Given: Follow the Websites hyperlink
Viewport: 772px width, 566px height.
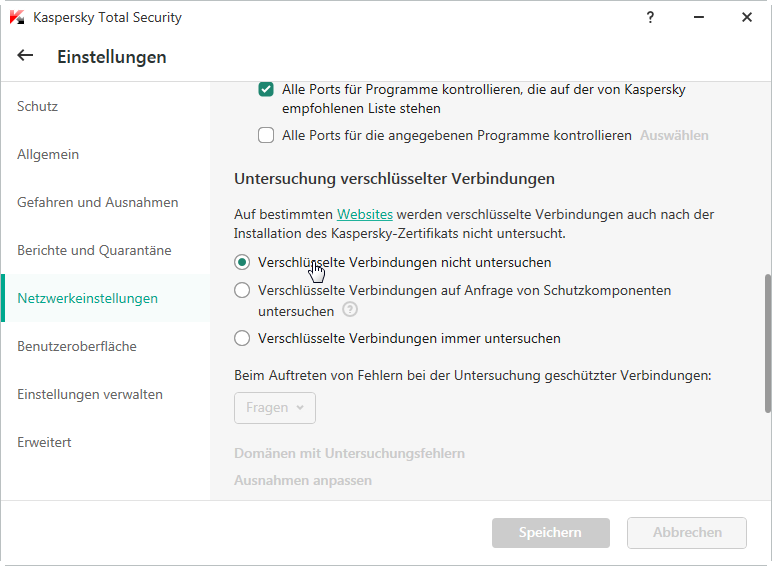Looking at the screenshot, I should [x=364, y=214].
